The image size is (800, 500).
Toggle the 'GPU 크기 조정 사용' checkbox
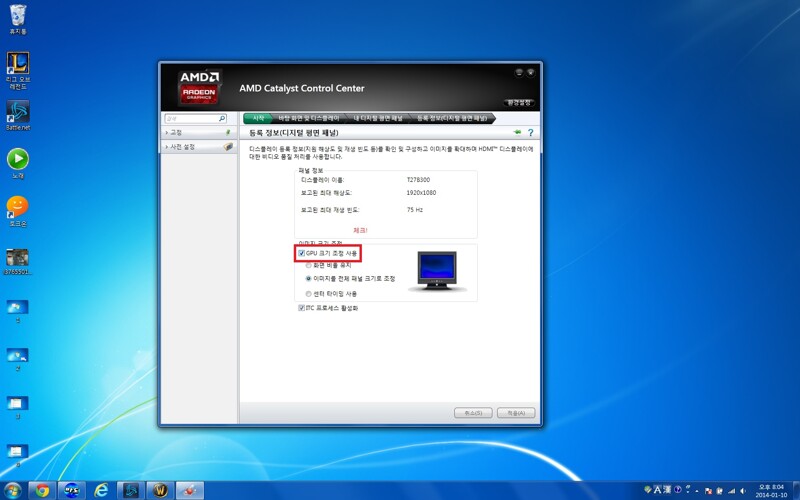(302, 253)
